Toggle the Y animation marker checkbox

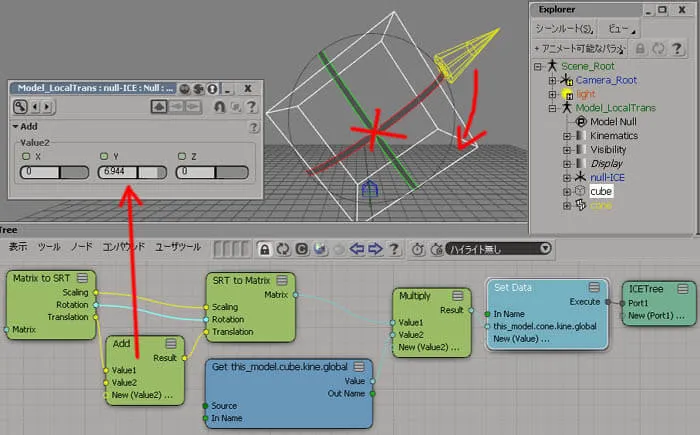point(104,156)
